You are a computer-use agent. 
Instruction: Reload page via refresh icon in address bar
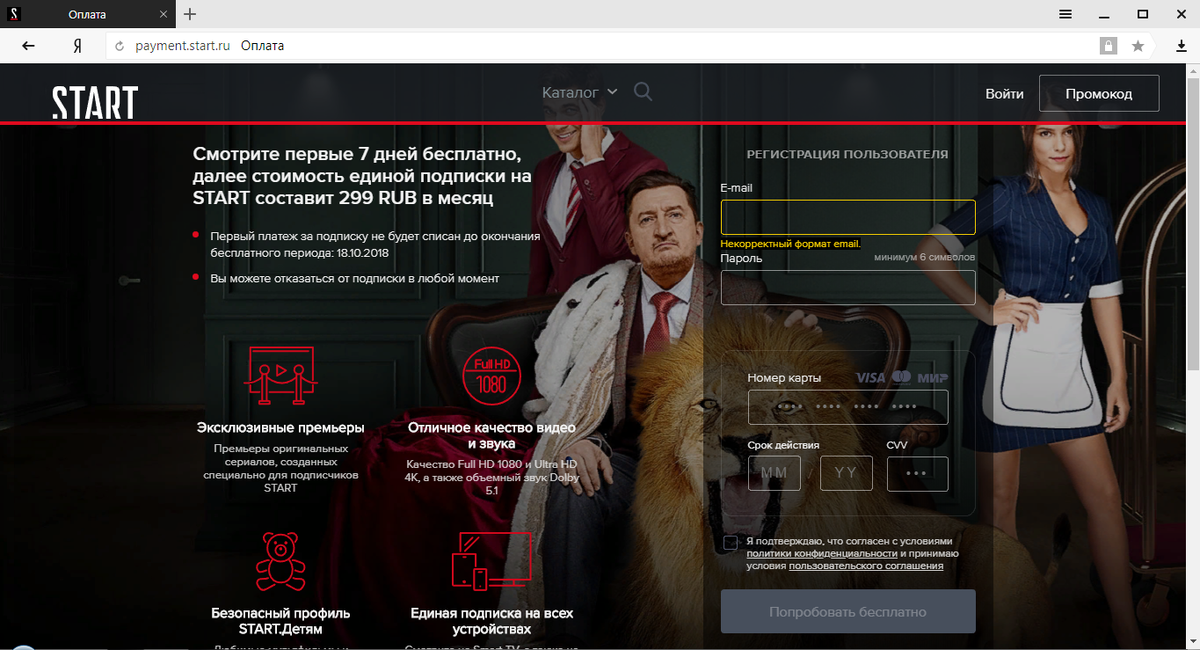point(119,46)
